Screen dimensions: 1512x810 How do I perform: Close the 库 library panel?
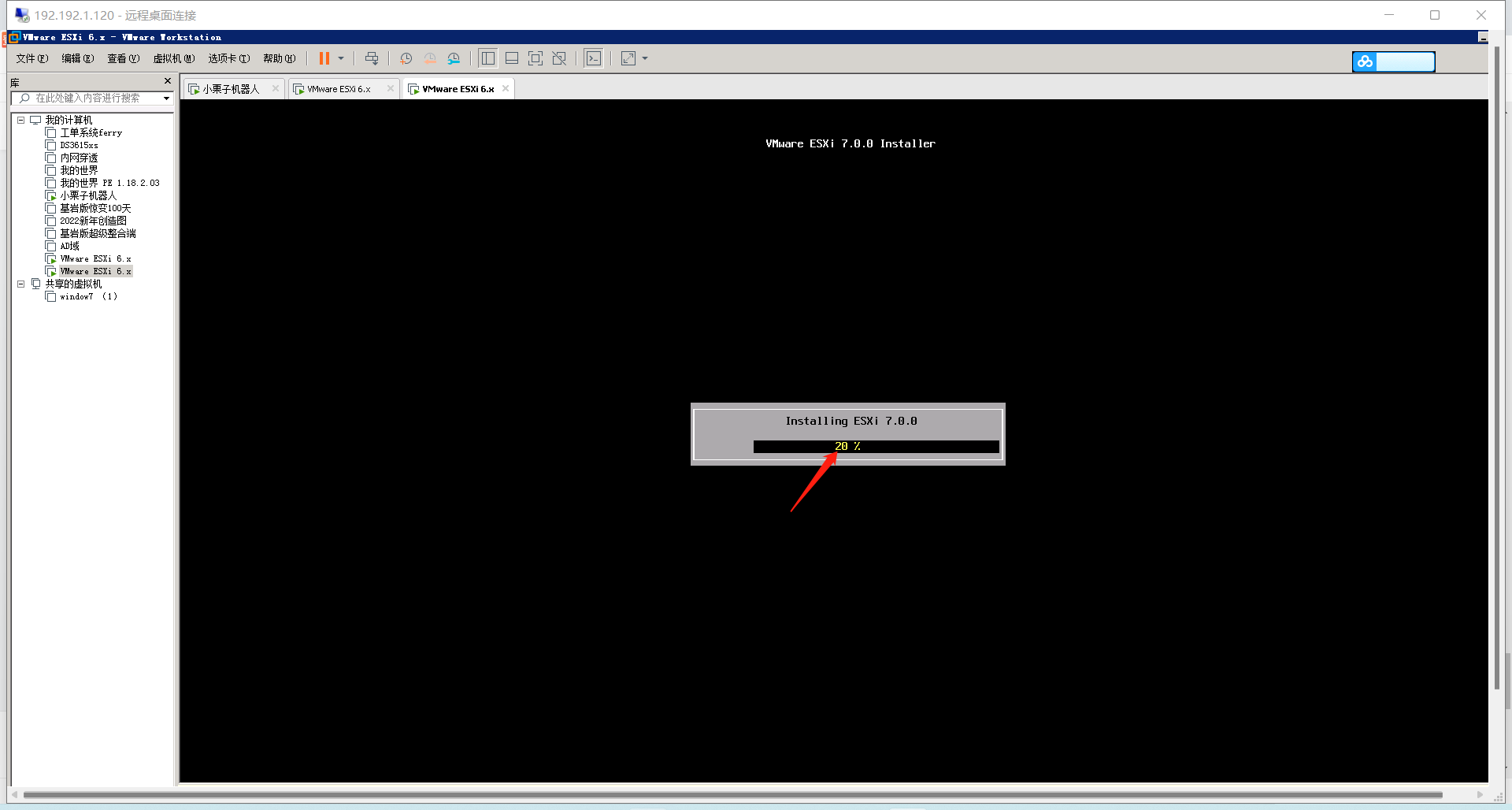point(168,81)
